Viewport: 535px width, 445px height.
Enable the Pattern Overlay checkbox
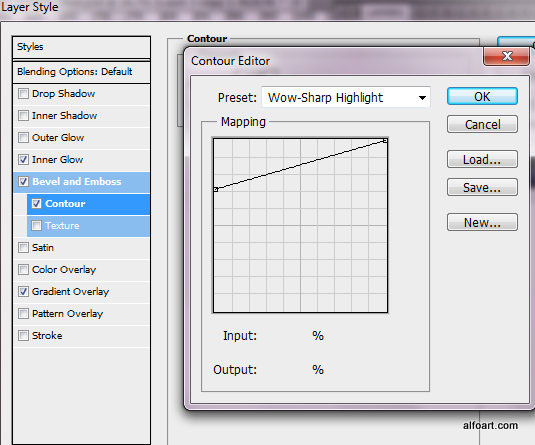coord(23,314)
